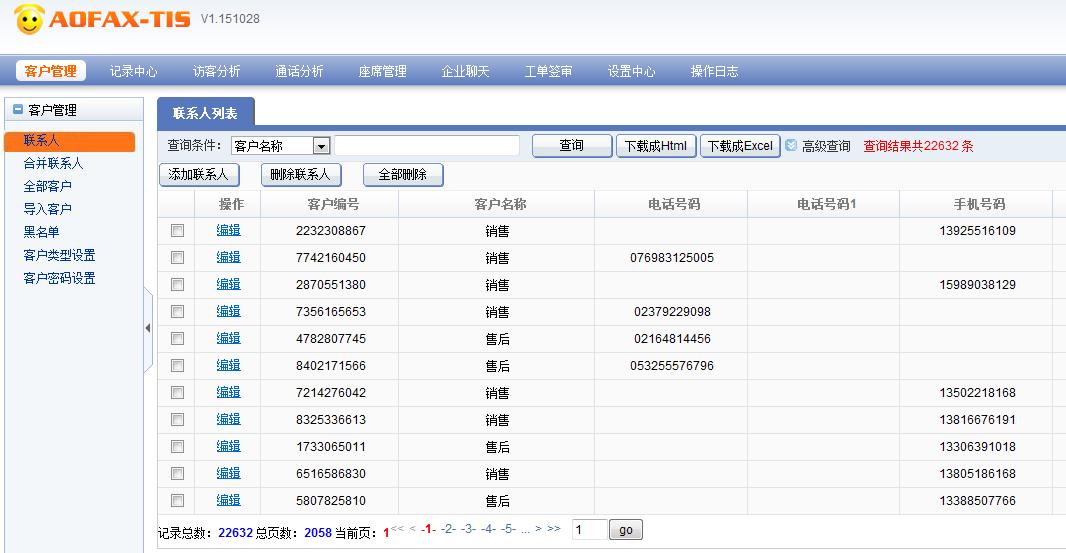Open the 记录中心 menu
Image resolution: width=1066 pixels, height=553 pixels.
tap(133, 71)
